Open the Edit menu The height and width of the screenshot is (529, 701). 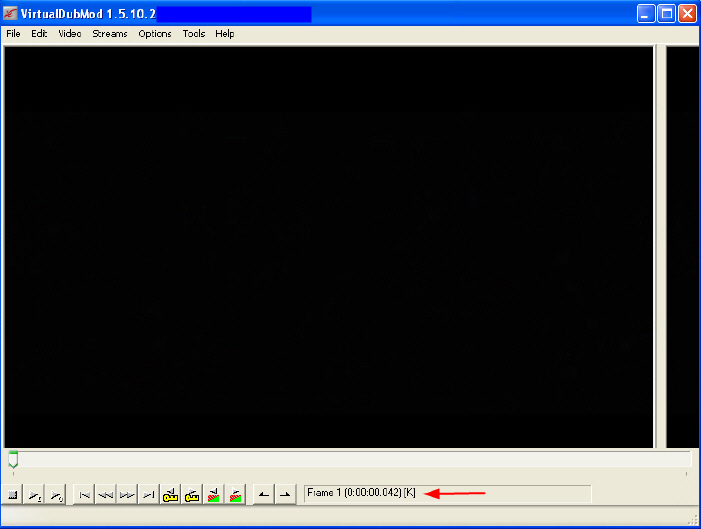(x=39, y=34)
